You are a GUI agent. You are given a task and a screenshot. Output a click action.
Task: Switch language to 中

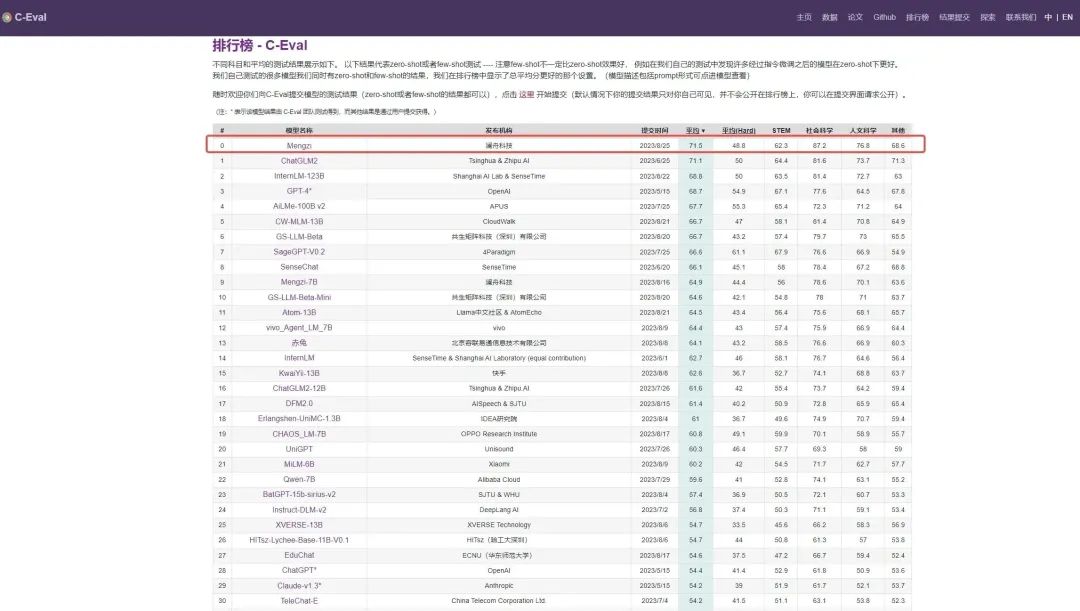click(1048, 17)
